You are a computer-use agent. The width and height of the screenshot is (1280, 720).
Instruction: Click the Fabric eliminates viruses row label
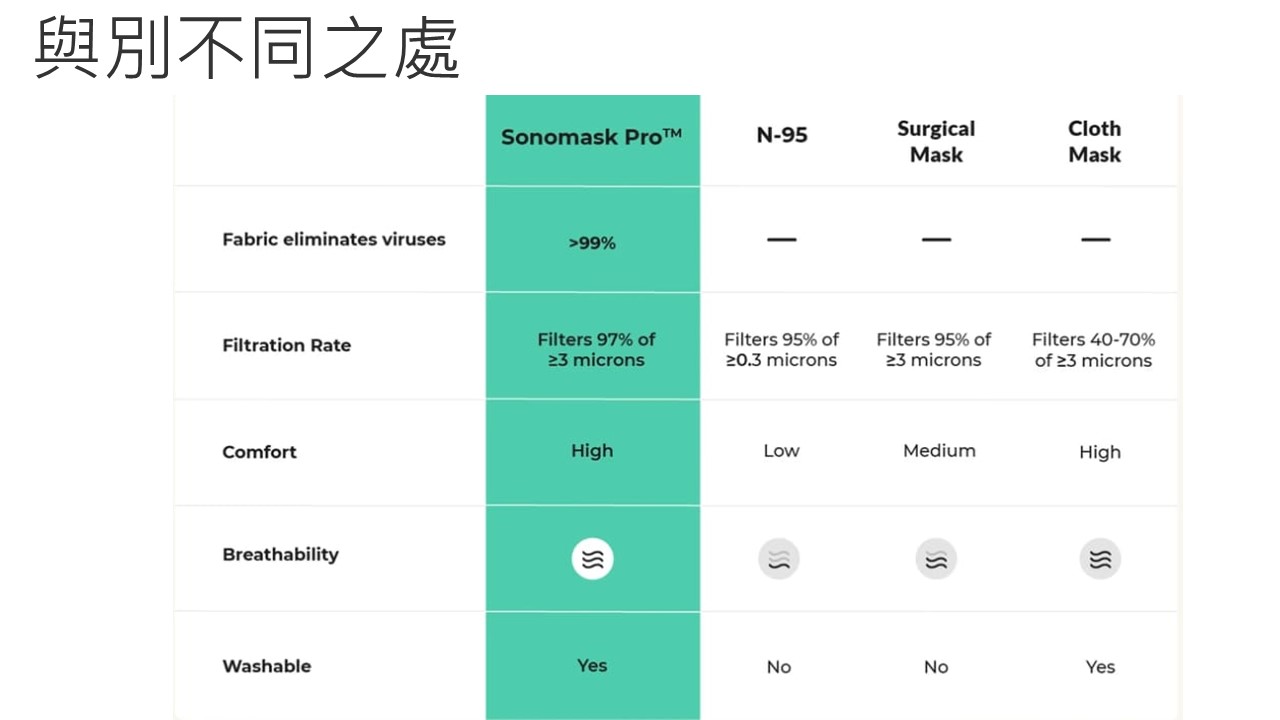(334, 240)
